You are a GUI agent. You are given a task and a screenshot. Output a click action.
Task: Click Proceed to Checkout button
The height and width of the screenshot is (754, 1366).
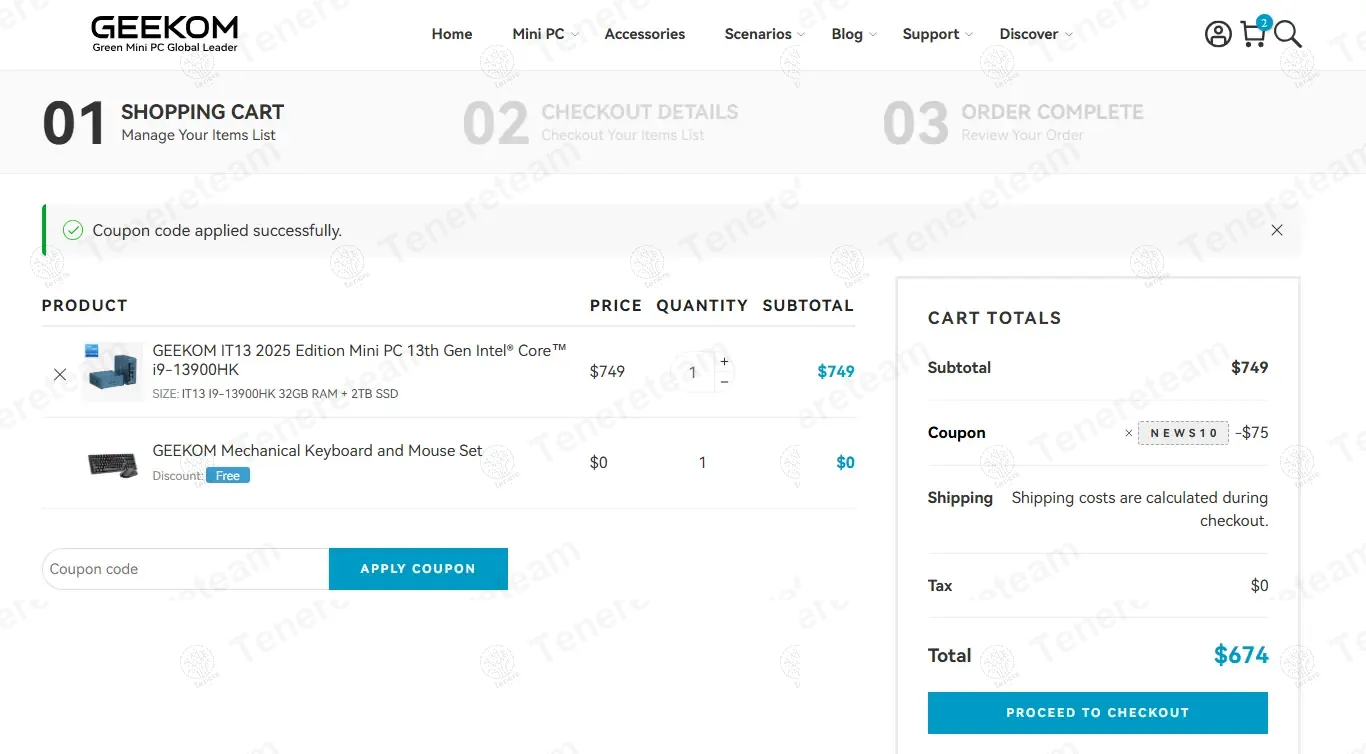point(1097,713)
